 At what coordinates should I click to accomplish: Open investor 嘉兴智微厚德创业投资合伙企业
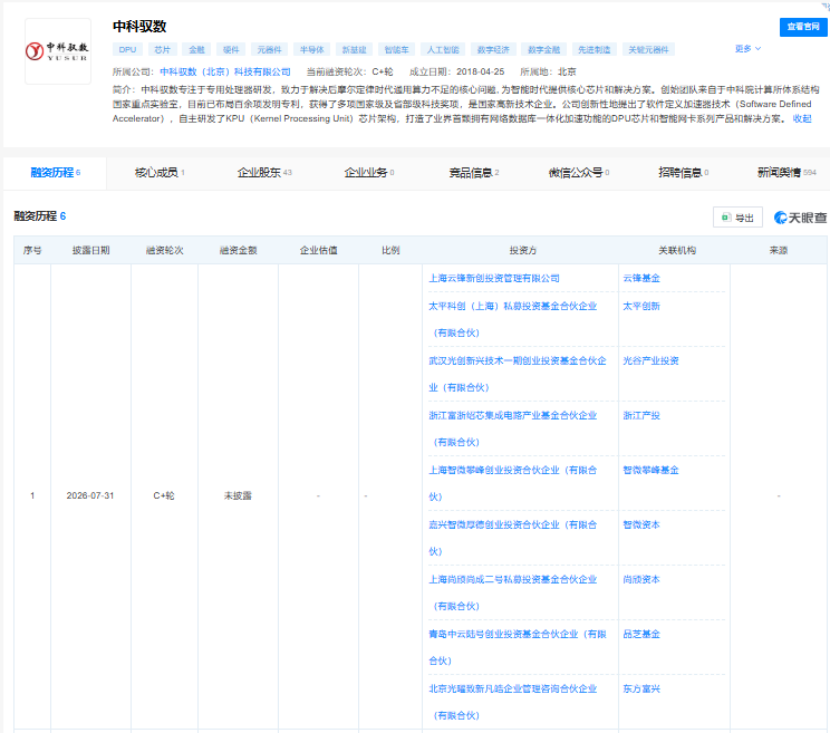tap(512, 538)
